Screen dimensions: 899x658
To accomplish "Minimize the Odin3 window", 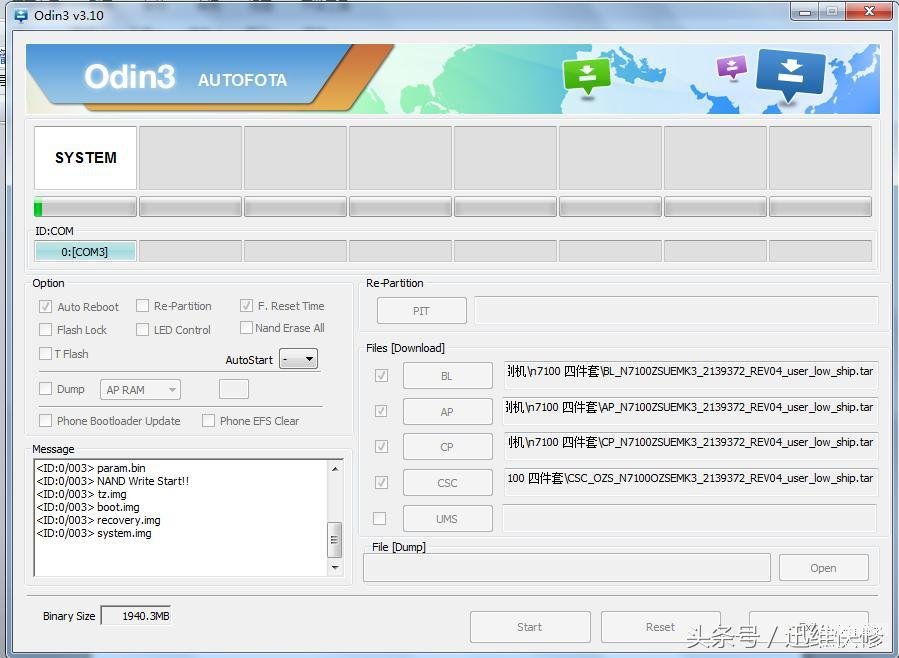I will 805,13.
